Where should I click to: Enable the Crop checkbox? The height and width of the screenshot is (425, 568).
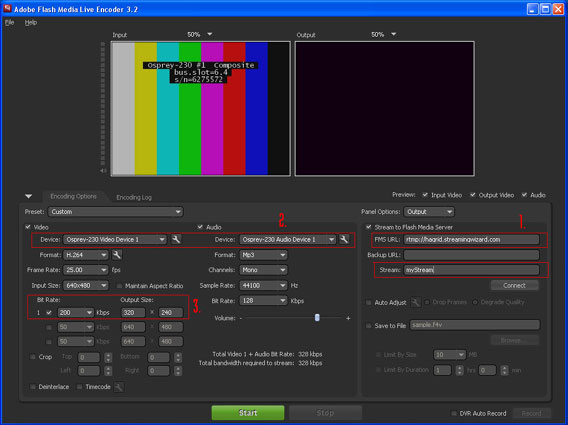(33, 357)
